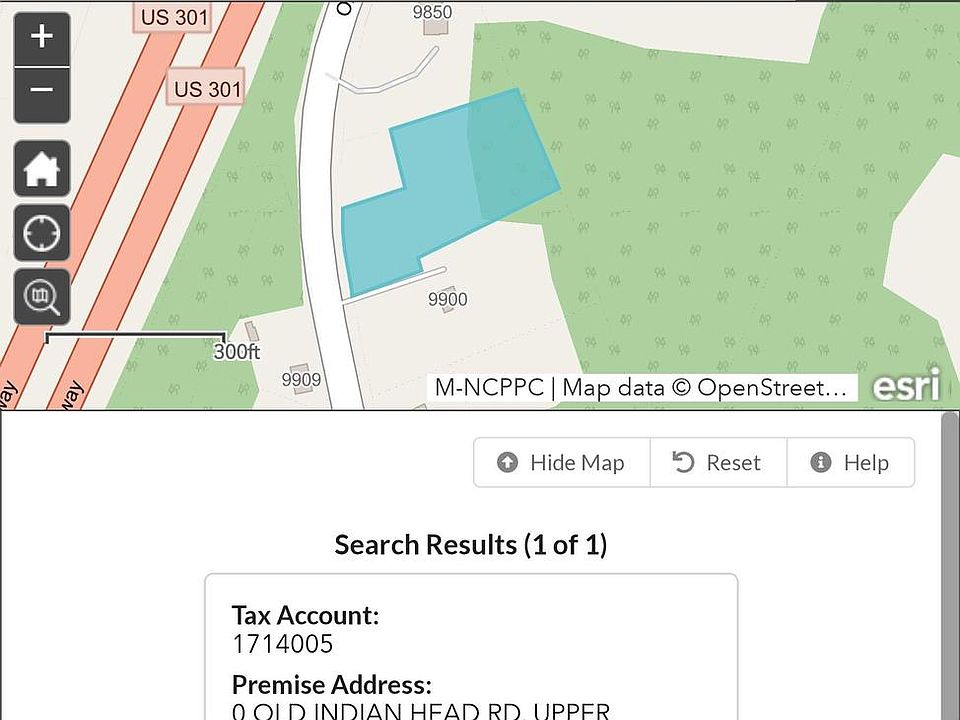Screen dimensions: 960x720
Task: Select the building labeled 9909
Action: (300, 379)
